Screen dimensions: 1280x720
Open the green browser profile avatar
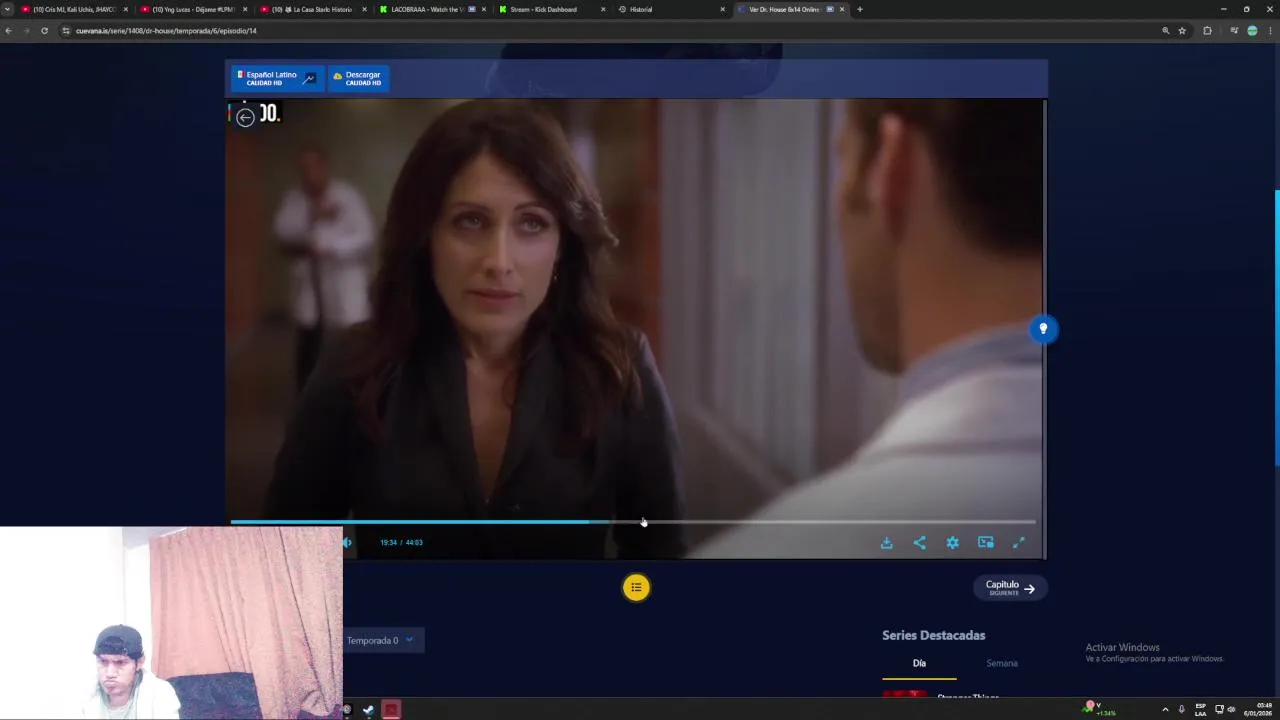[1252, 31]
